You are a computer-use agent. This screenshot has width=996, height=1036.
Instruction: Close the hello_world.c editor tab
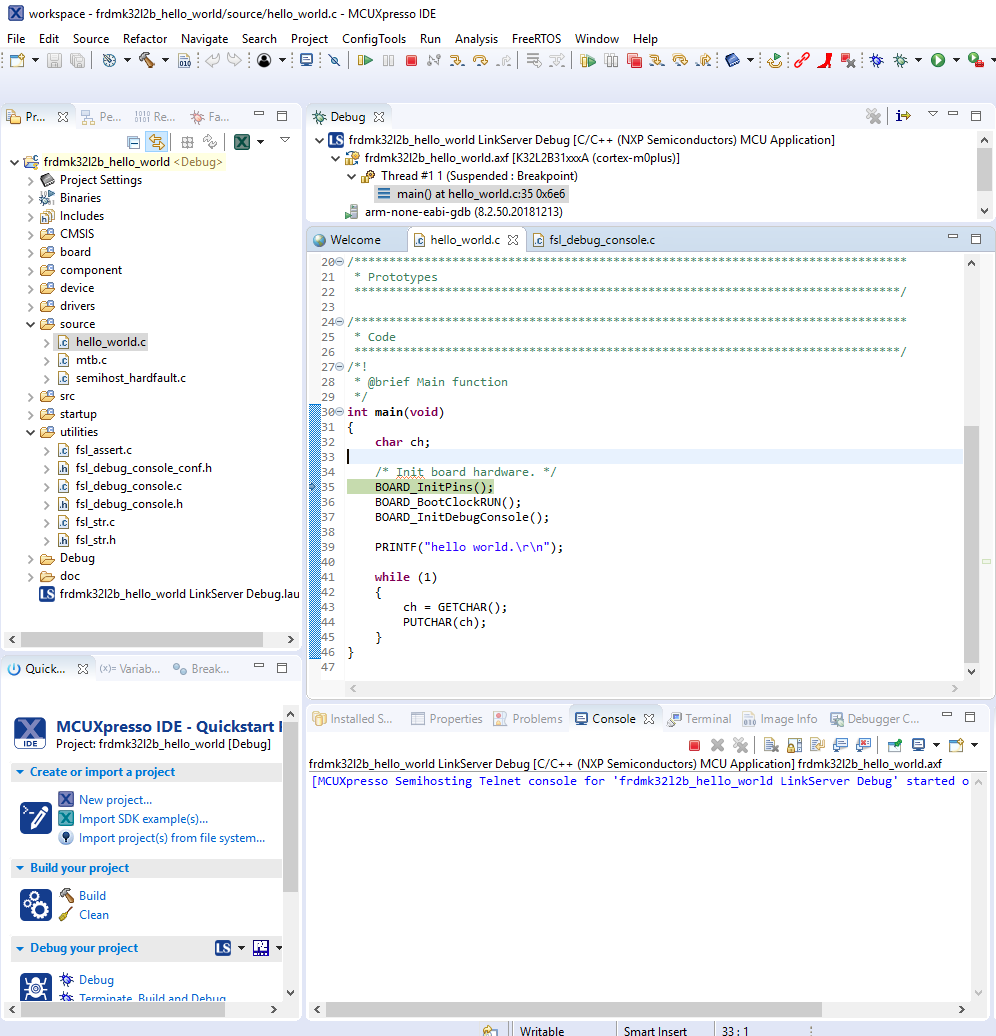coord(513,240)
